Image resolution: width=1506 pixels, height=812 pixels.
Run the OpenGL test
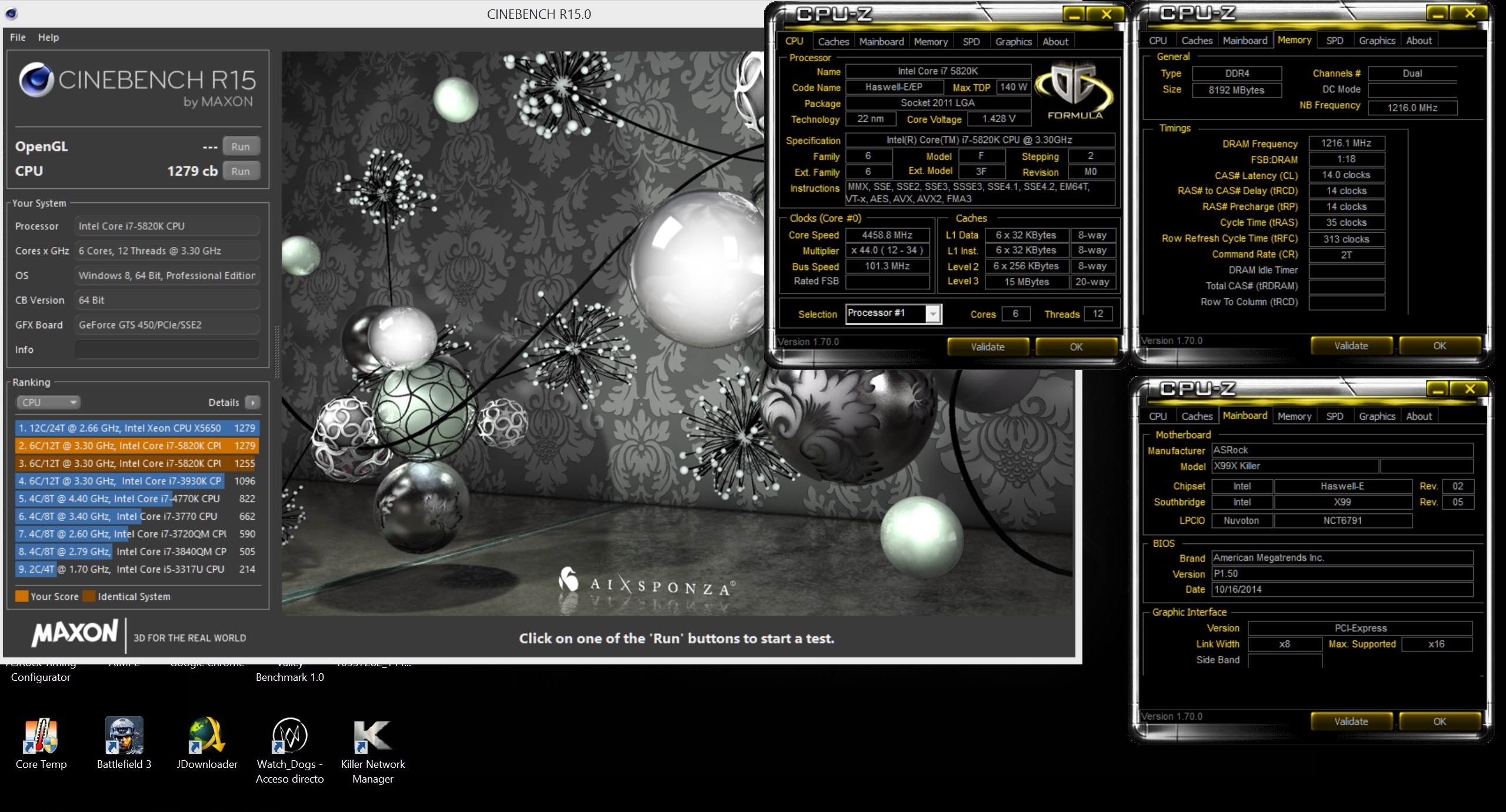[241, 146]
